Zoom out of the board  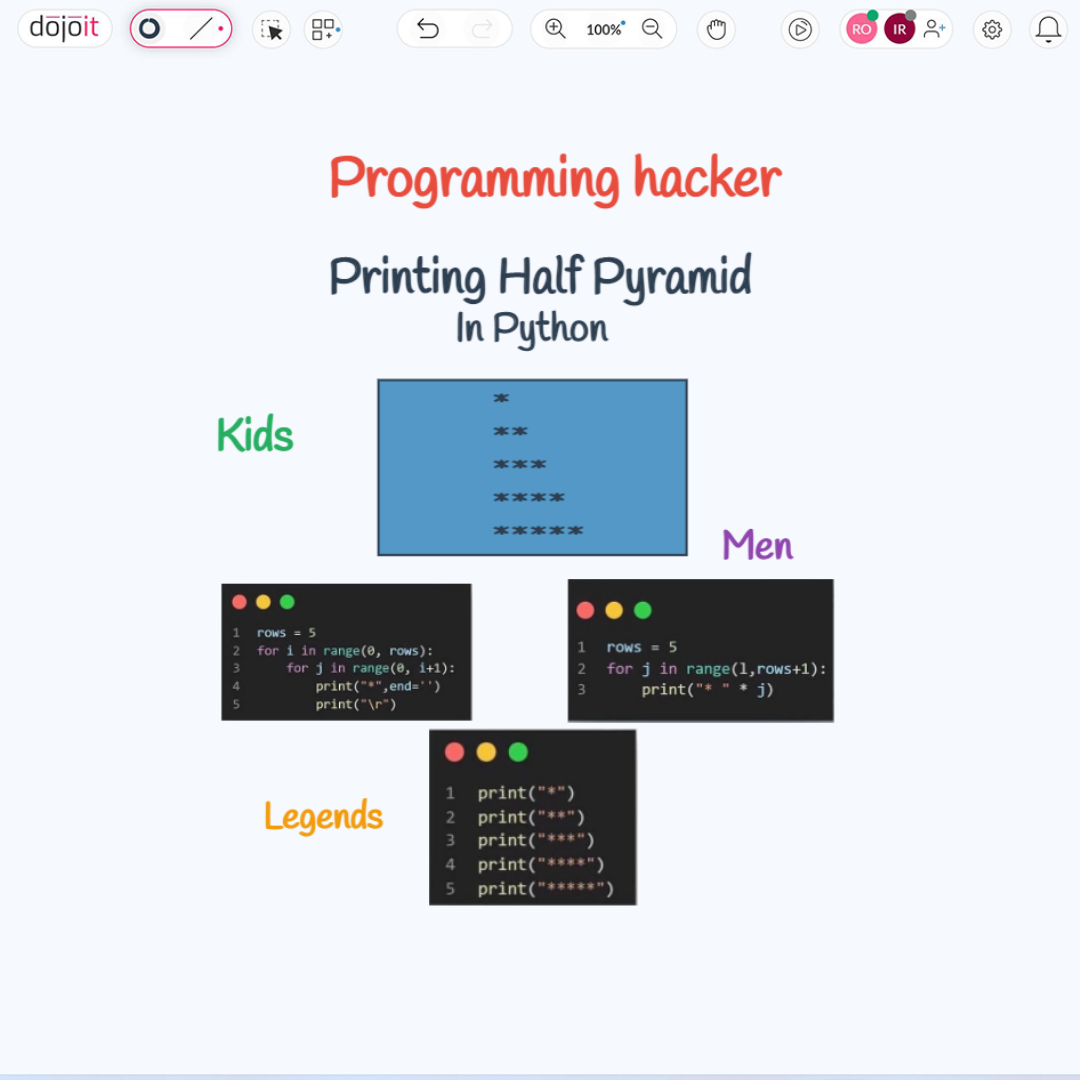click(652, 29)
